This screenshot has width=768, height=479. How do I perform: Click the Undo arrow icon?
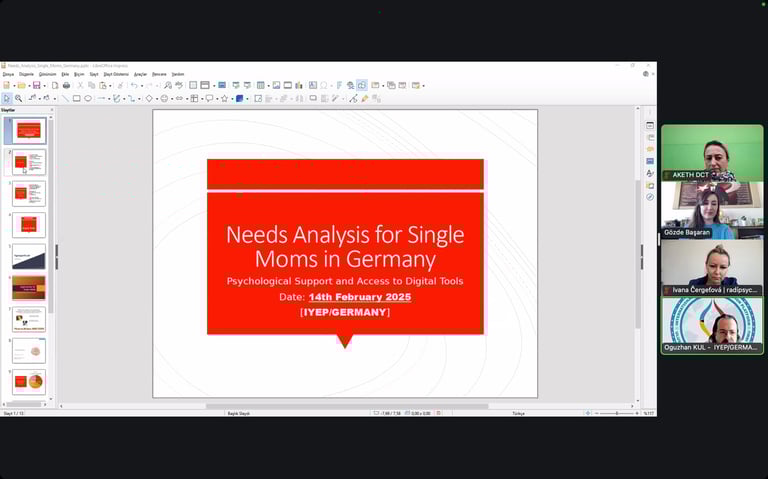coord(134,86)
